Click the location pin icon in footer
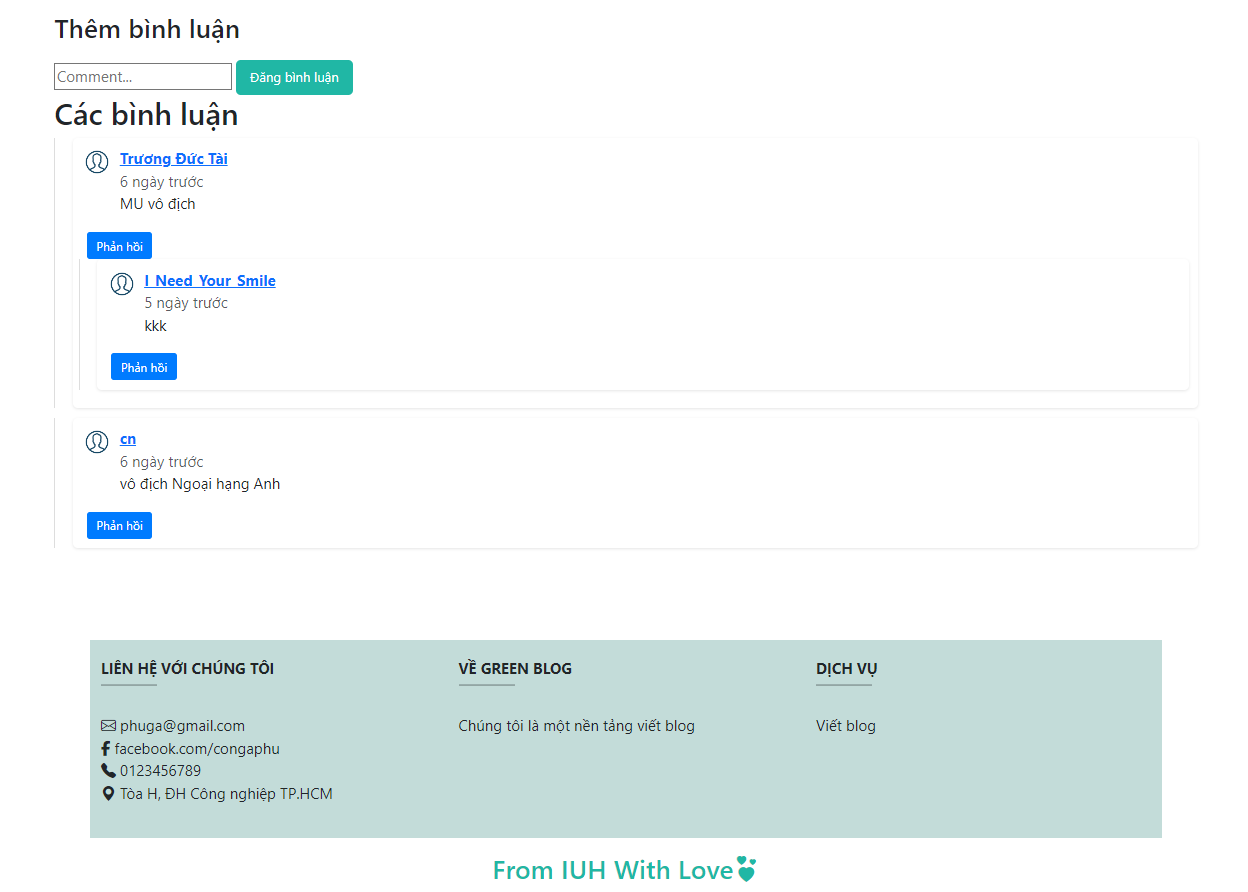 pyautogui.click(x=108, y=794)
